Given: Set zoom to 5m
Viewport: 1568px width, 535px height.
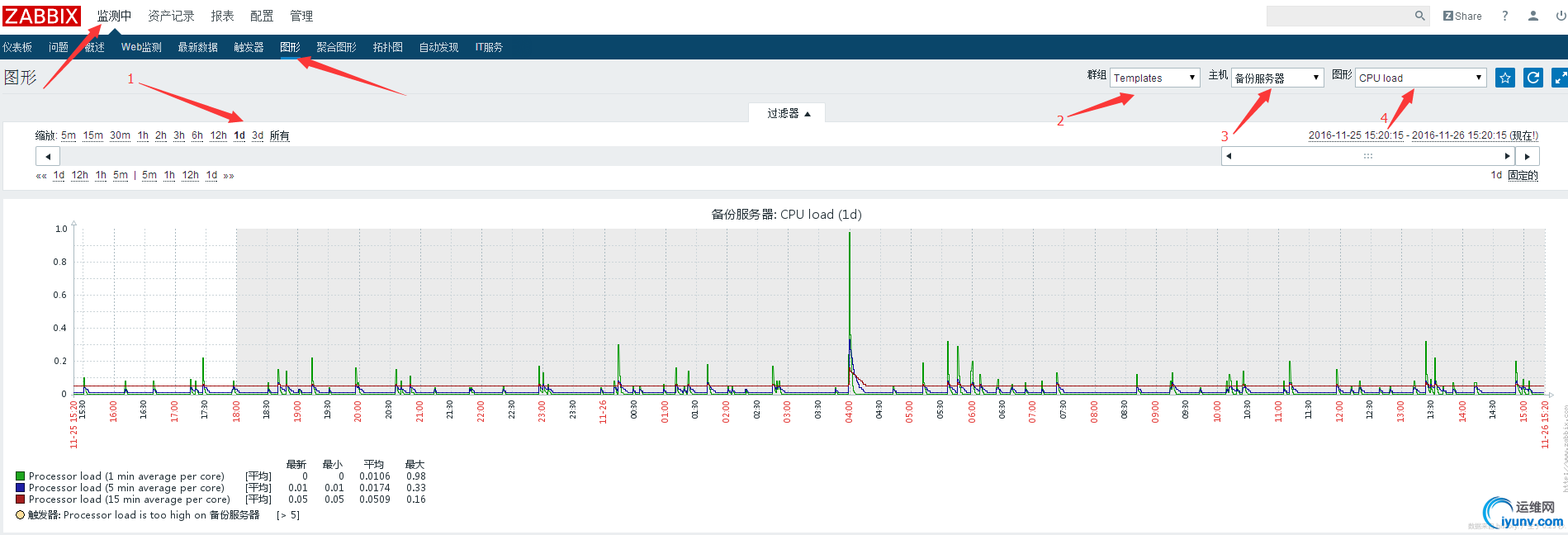Looking at the screenshot, I should pyautogui.click(x=69, y=135).
